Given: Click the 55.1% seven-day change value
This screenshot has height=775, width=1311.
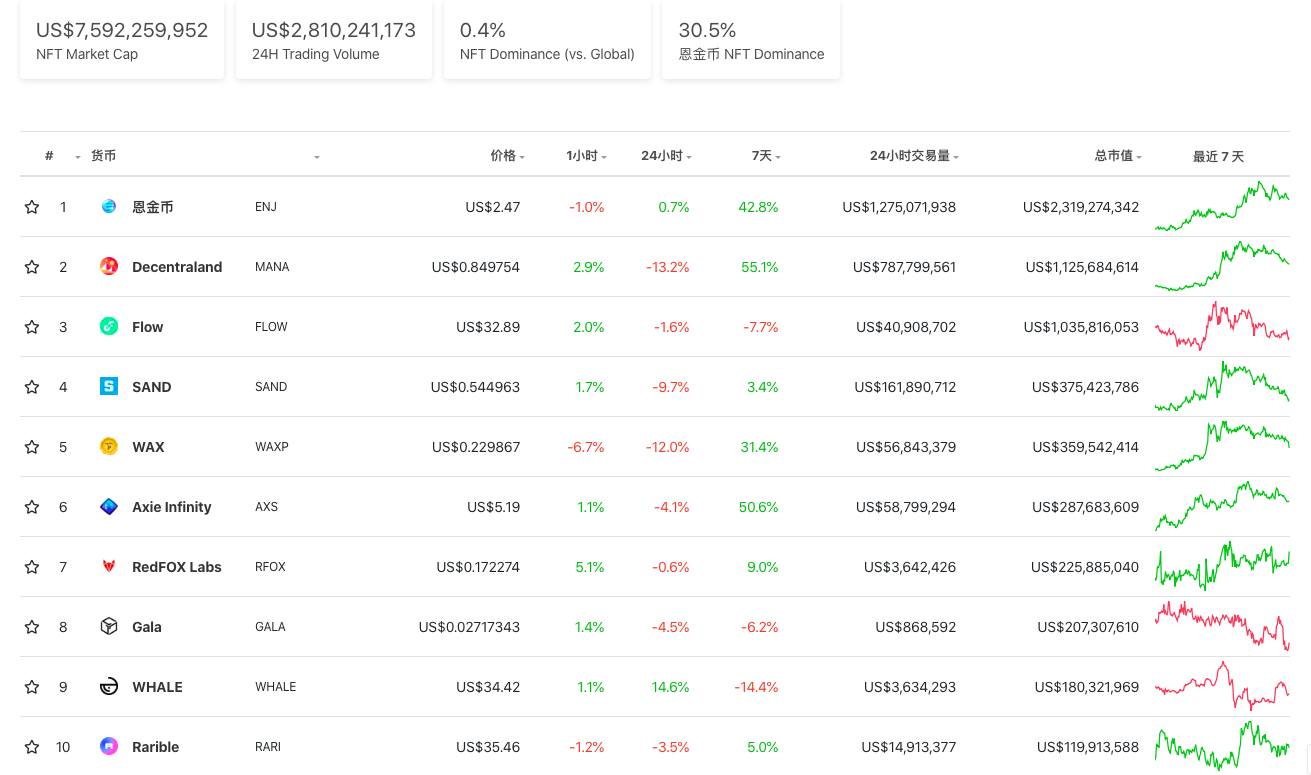Looking at the screenshot, I should click(x=759, y=267).
